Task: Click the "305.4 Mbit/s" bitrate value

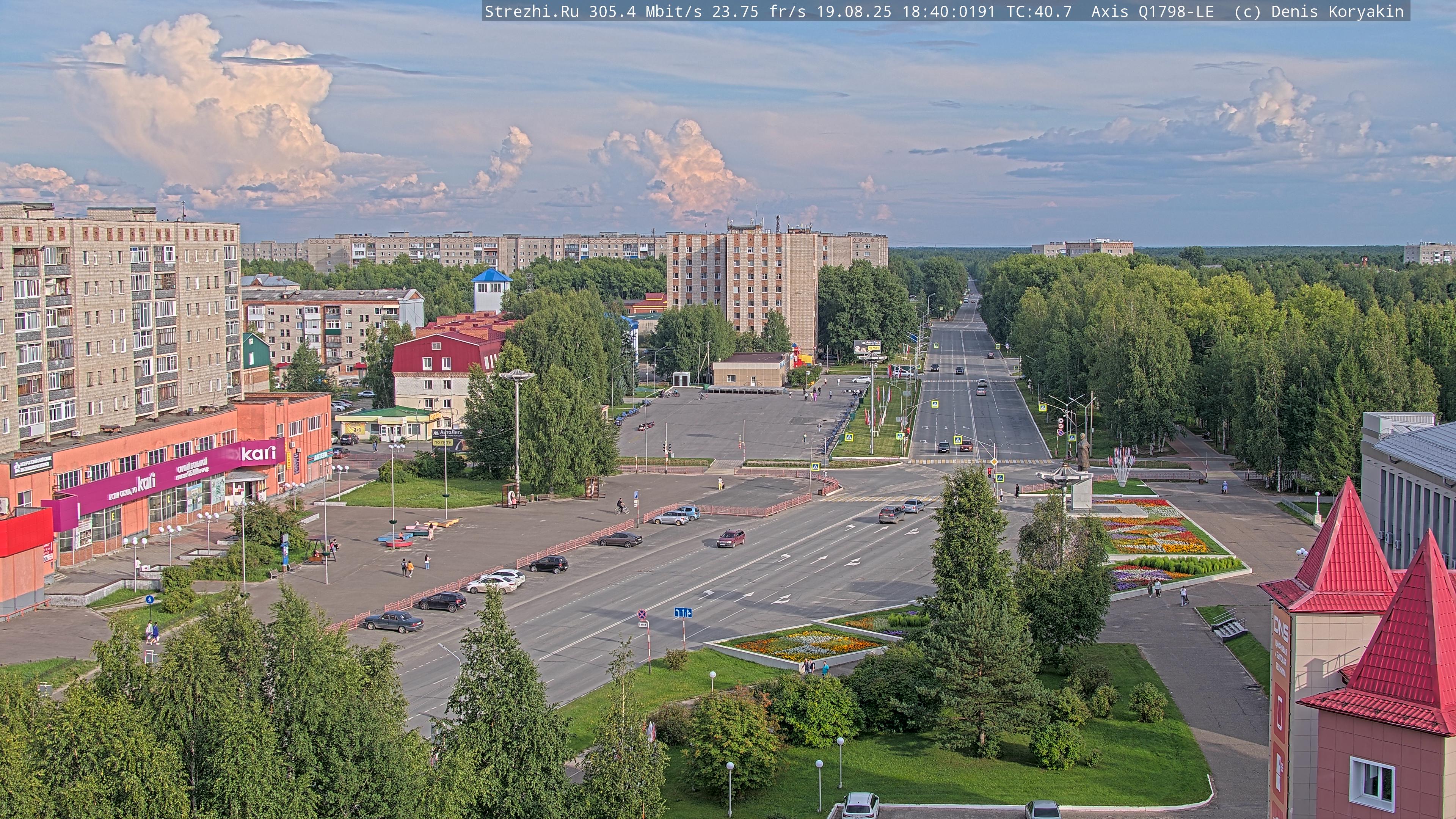Action: [x=645, y=11]
